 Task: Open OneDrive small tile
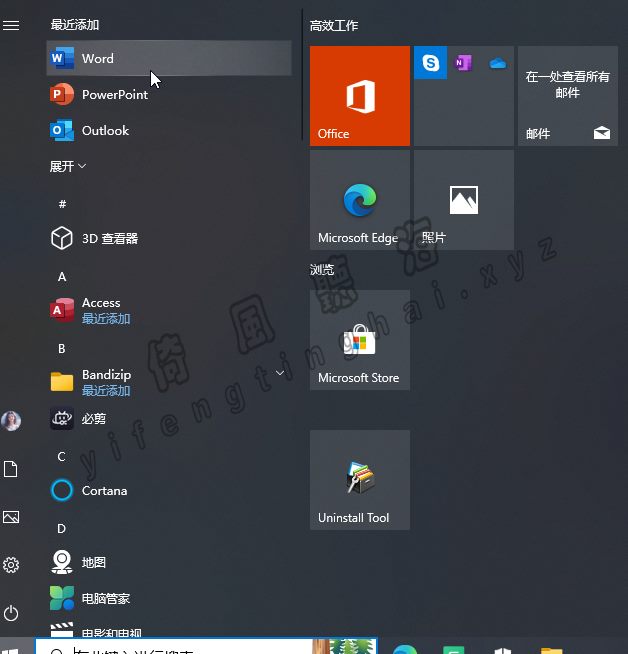497,63
